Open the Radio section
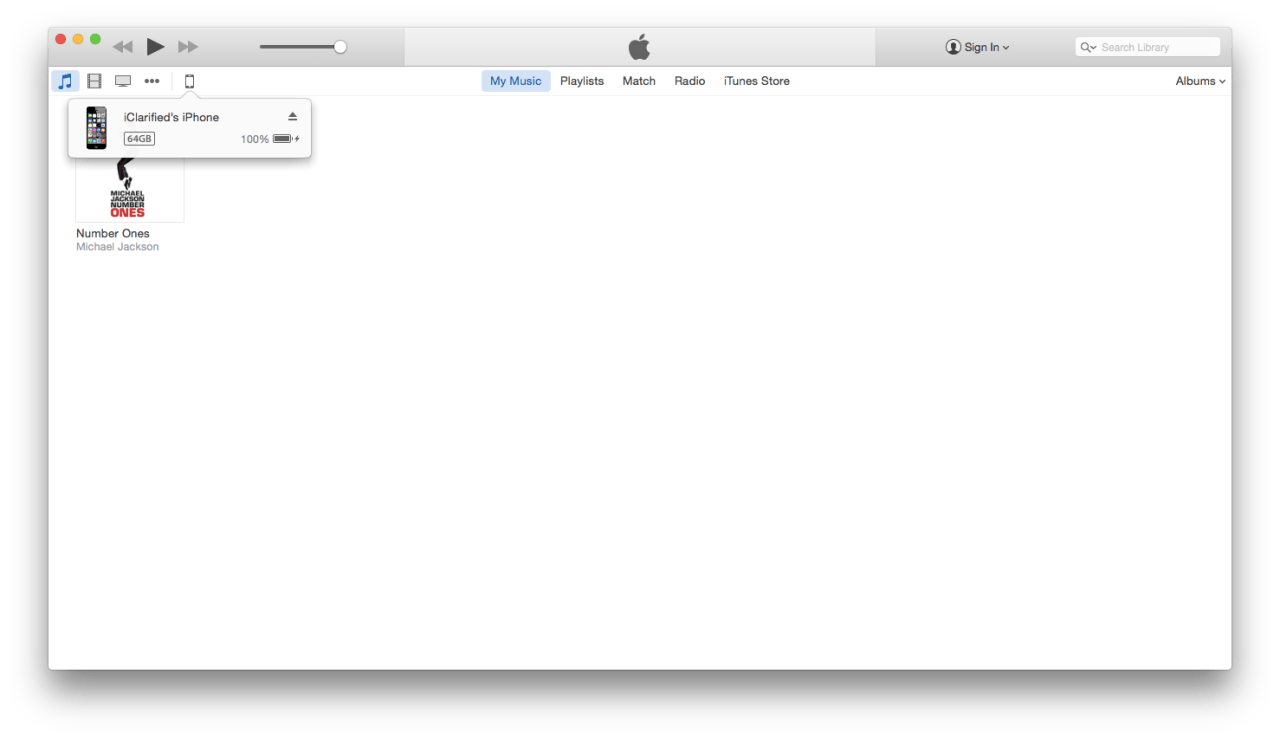The height and width of the screenshot is (739, 1280). 689,81
